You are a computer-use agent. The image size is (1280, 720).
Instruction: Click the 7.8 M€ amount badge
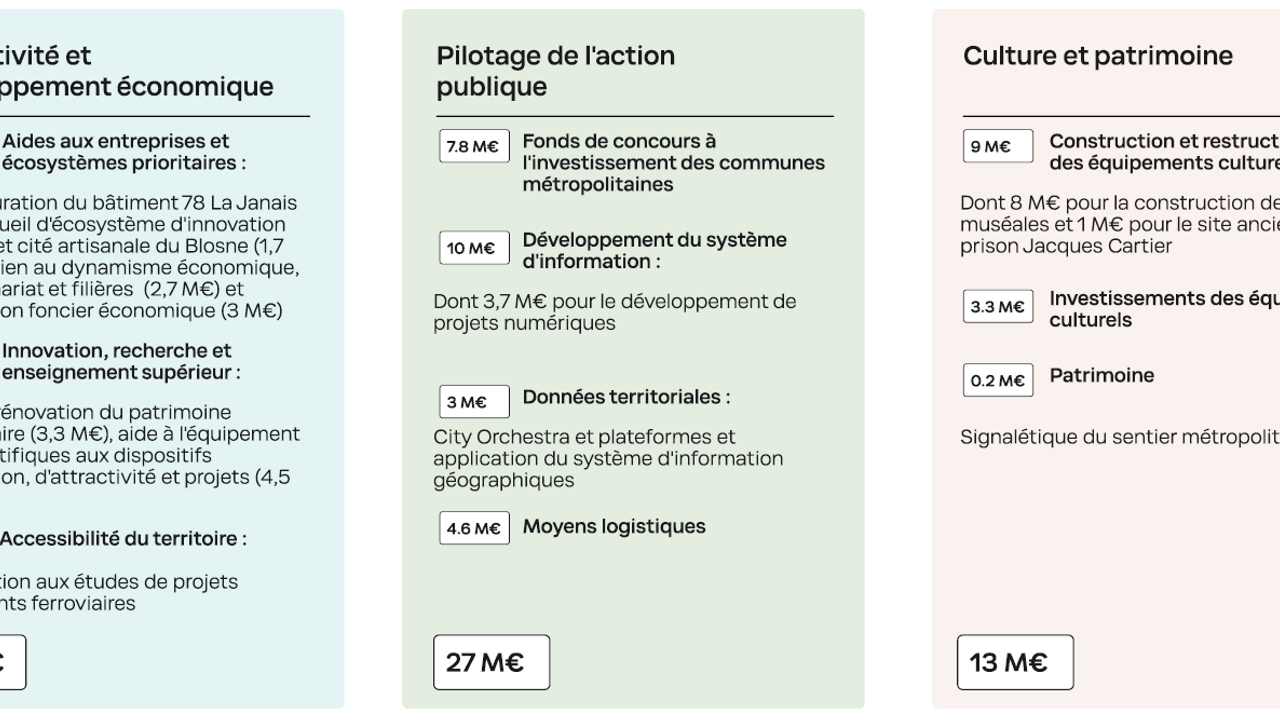coord(474,147)
